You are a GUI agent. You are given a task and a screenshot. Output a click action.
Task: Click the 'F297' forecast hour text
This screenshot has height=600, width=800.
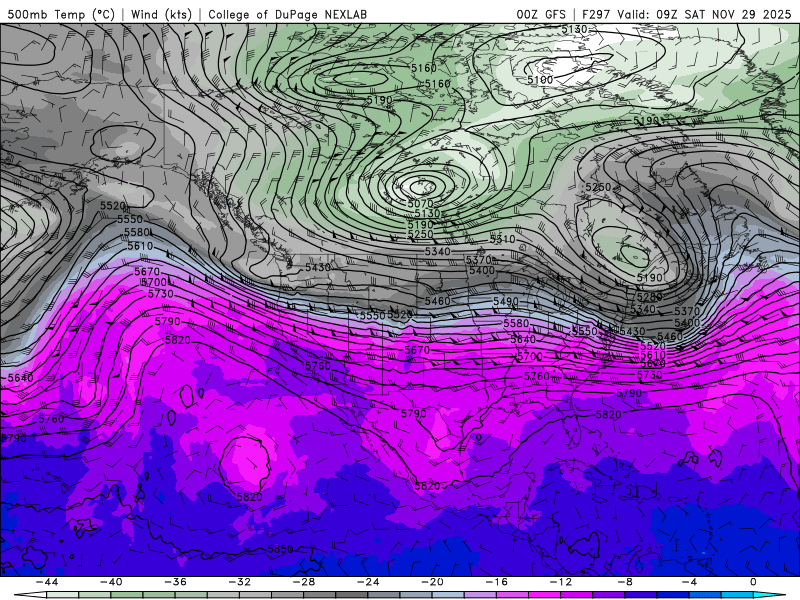tap(596, 14)
